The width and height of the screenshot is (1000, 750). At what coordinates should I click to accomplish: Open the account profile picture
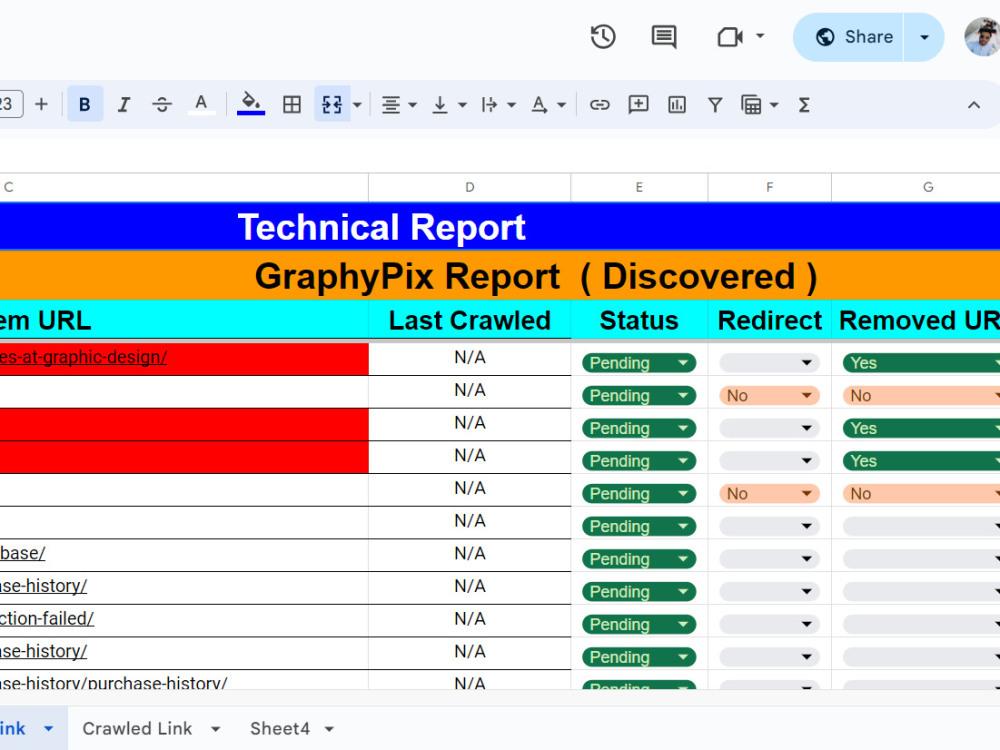pyautogui.click(x=982, y=37)
